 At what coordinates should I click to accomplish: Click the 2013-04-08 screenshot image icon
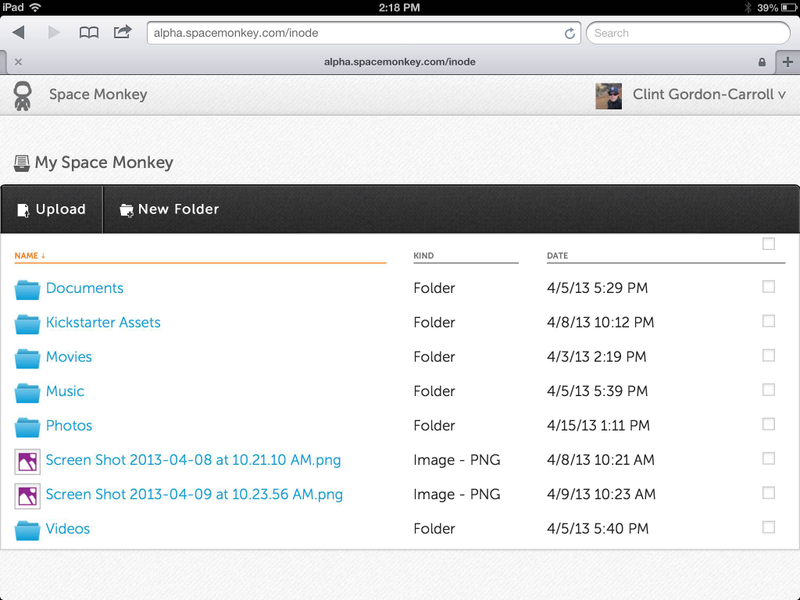(27, 462)
